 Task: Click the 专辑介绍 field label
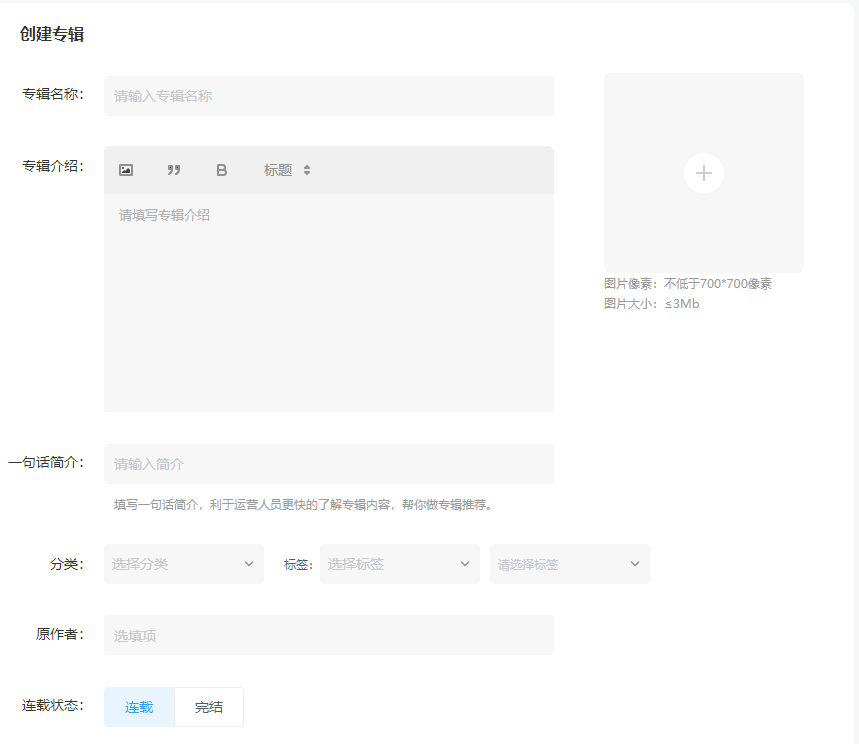click(53, 166)
